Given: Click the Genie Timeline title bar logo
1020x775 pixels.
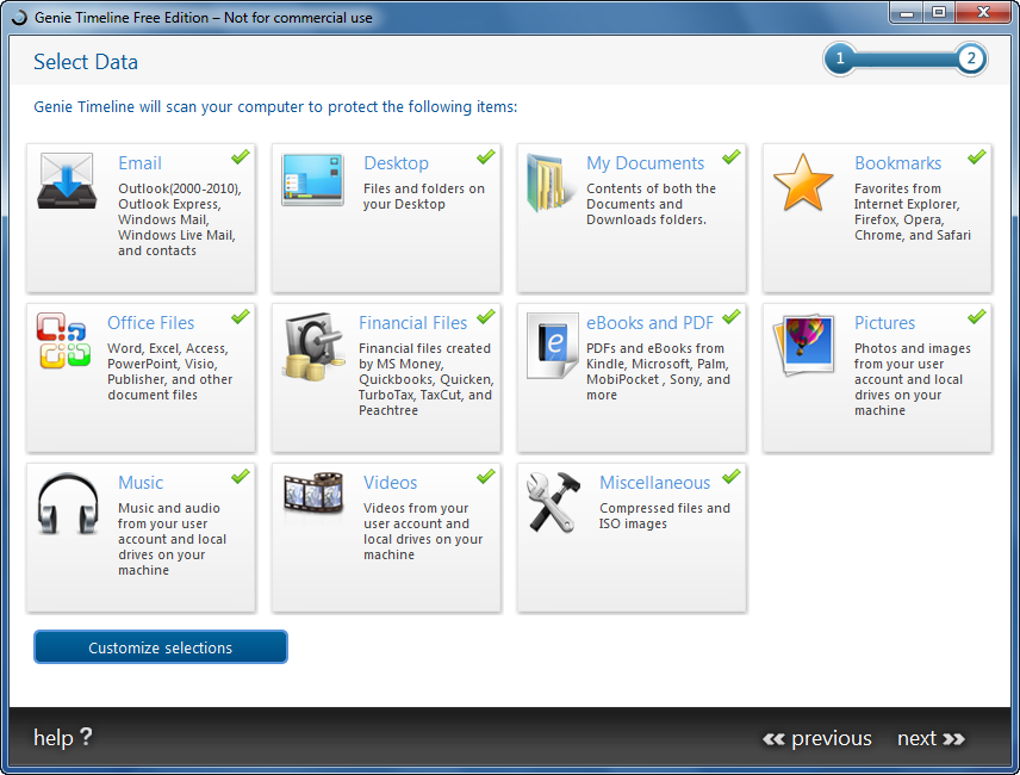Looking at the screenshot, I should click(19, 18).
